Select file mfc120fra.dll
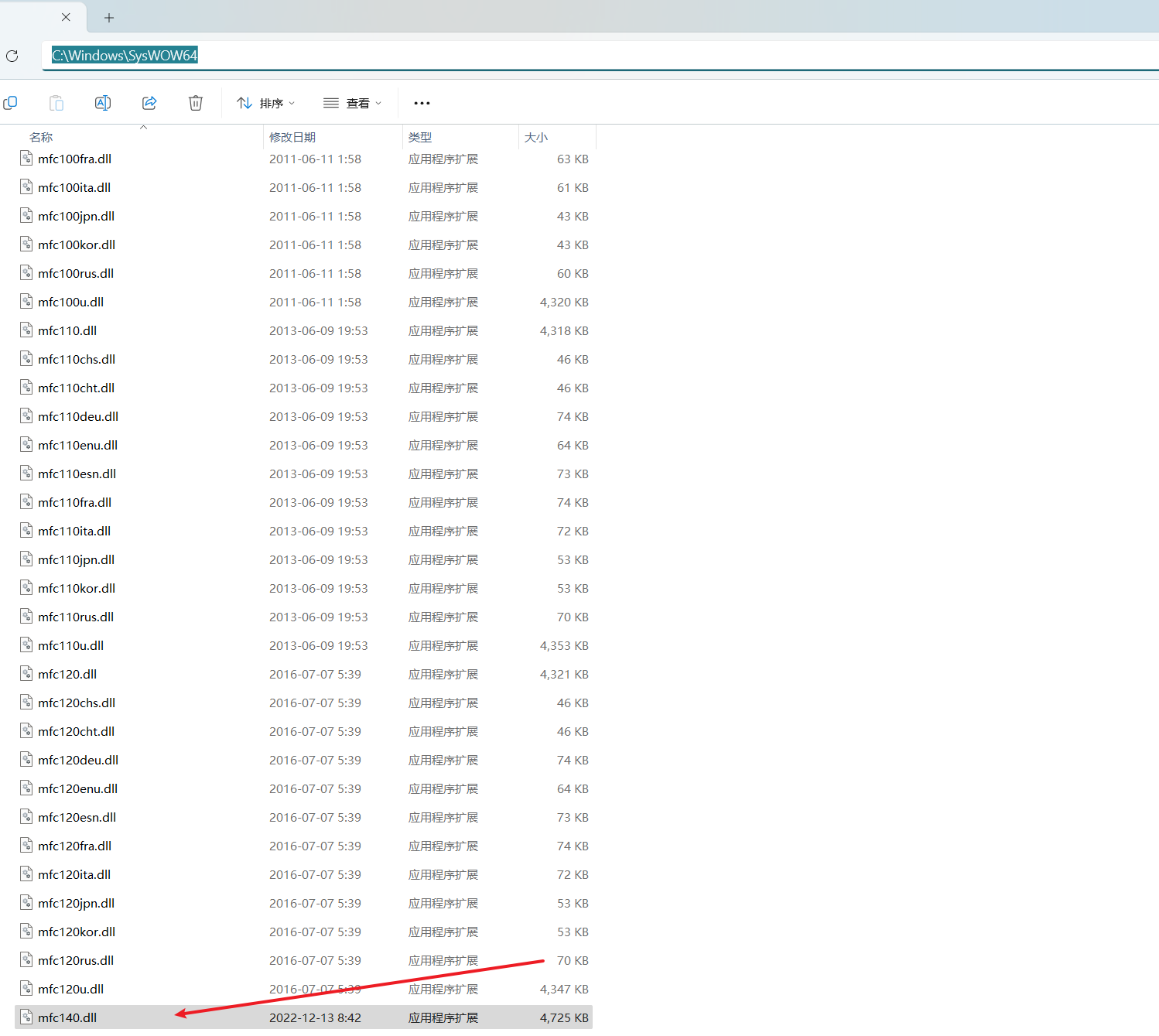Image resolution: width=1159 pixels, height=1036 pixels. [x=74, y=846]
